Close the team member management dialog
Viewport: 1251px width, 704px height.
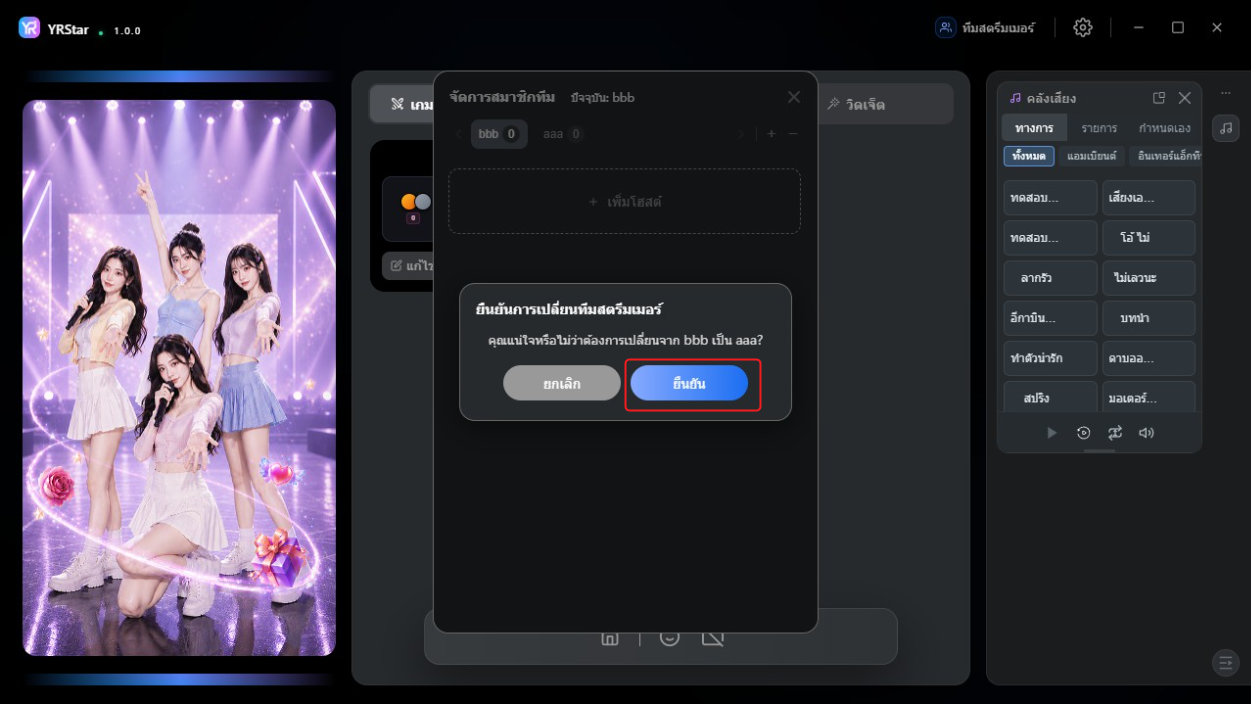pyautogui.click(x=794, y=97)
